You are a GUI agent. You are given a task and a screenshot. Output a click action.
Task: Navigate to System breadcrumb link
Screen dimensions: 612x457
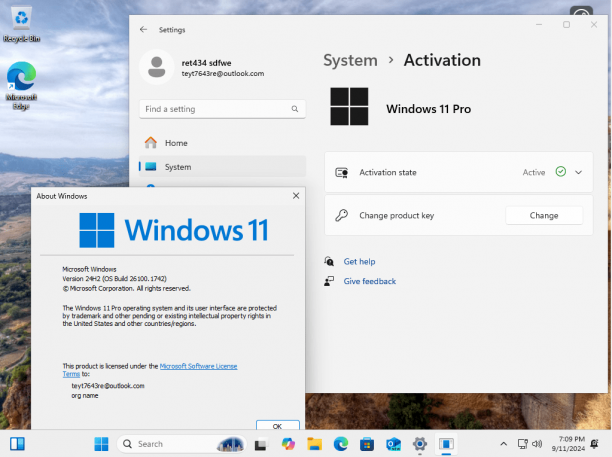tap(350, 60)
